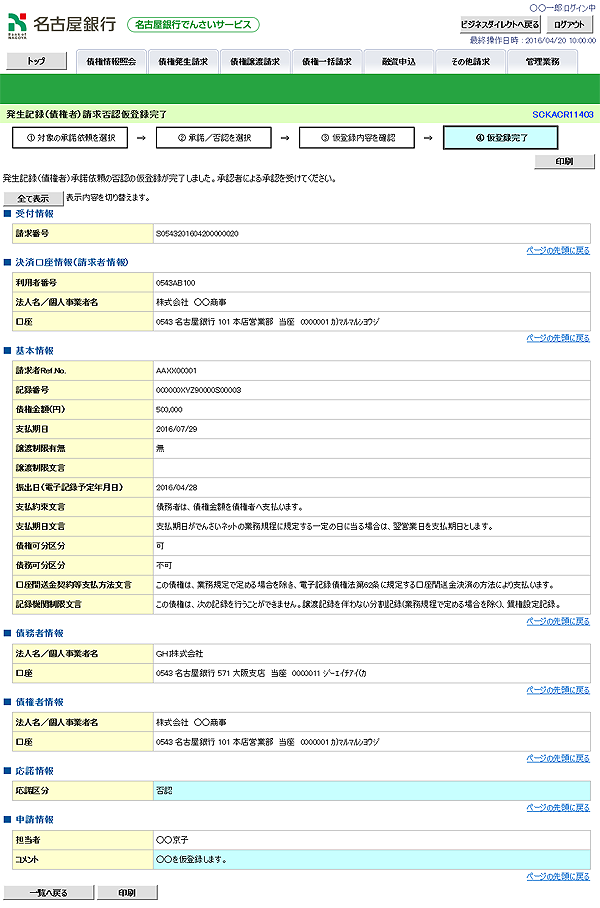Click the Ref No. value AAXX00001
Viewport: 600px width, 908px height.
(176, 371)
